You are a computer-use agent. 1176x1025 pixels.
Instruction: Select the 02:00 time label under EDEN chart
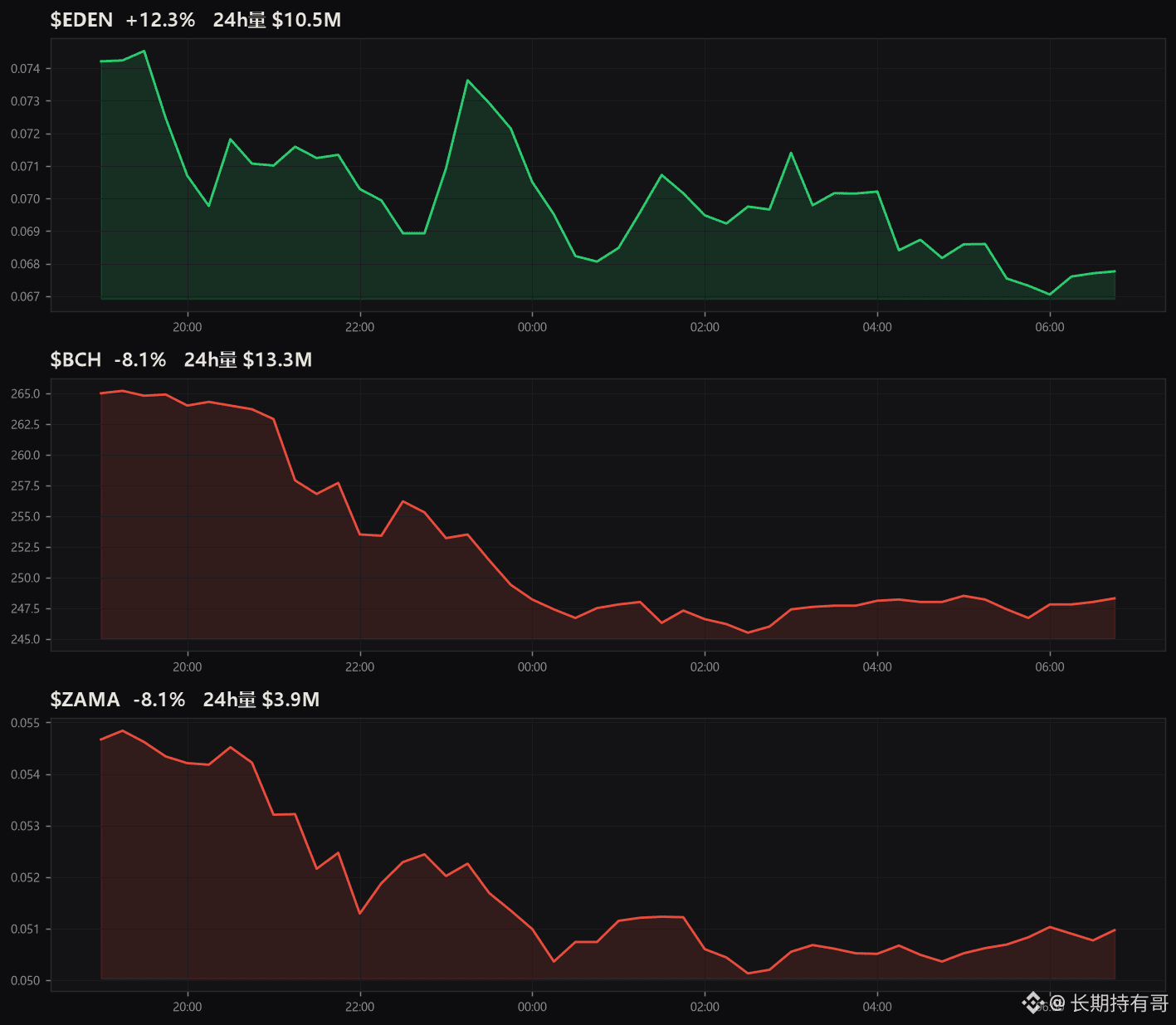(705, 327)
